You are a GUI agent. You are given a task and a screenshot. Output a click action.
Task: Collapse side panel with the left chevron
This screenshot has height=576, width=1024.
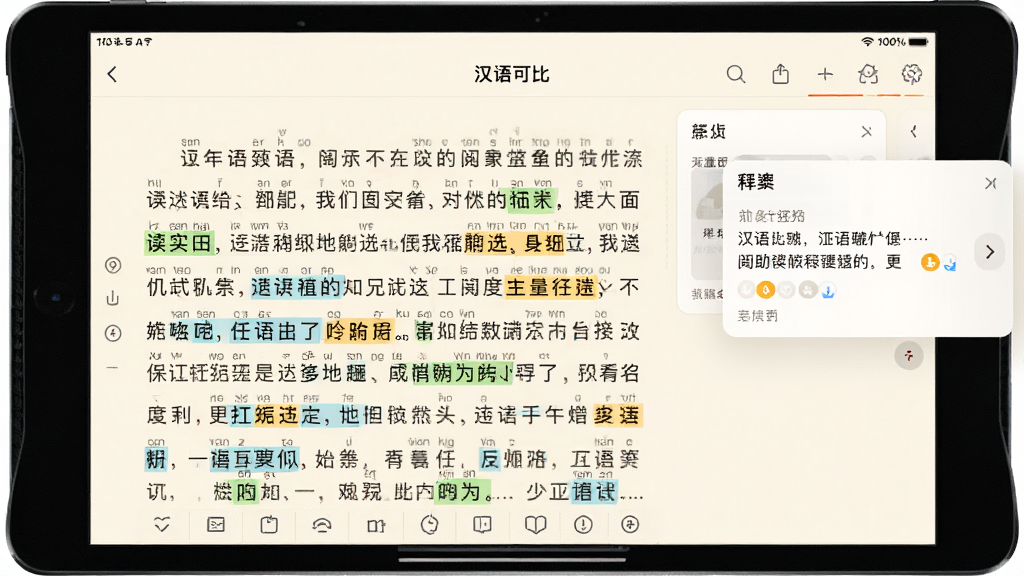(x=914, y=131)
